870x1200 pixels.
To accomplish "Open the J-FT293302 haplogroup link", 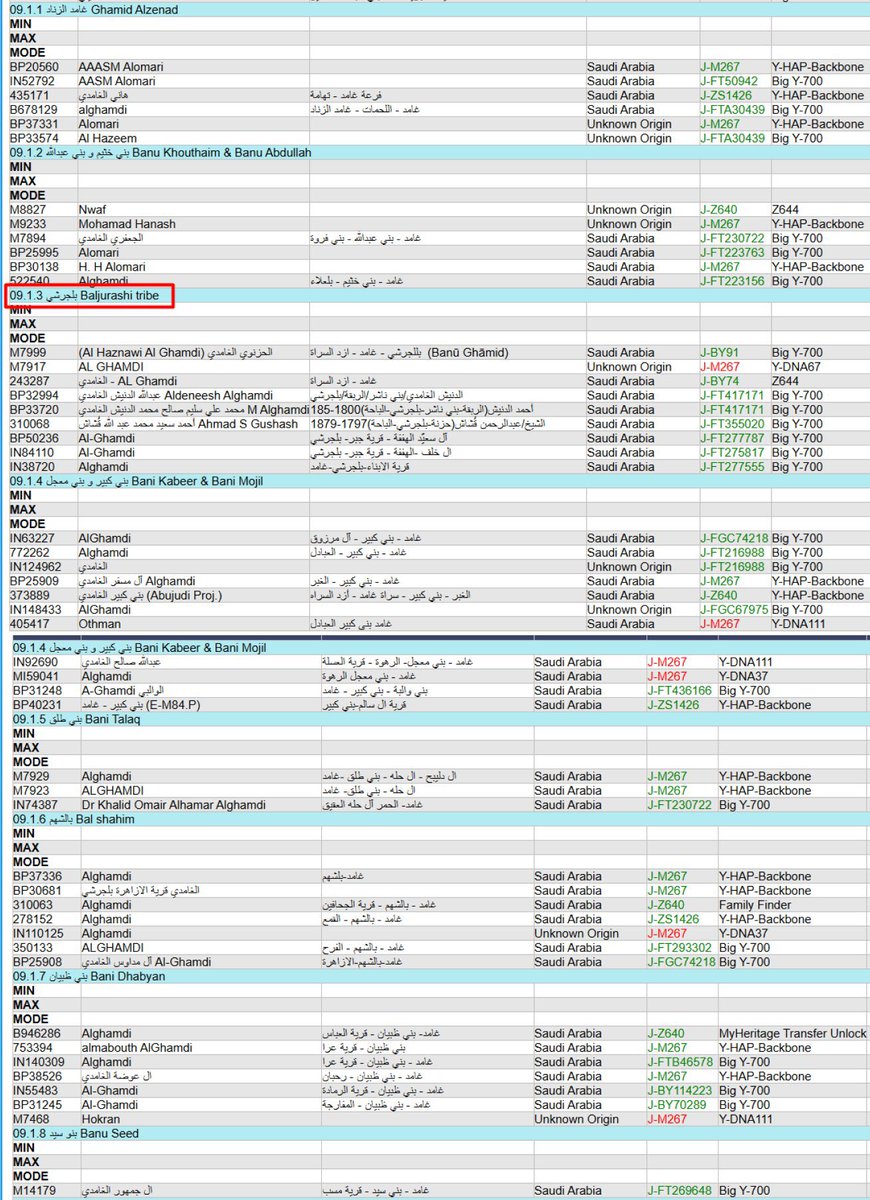I will point(679,947).
